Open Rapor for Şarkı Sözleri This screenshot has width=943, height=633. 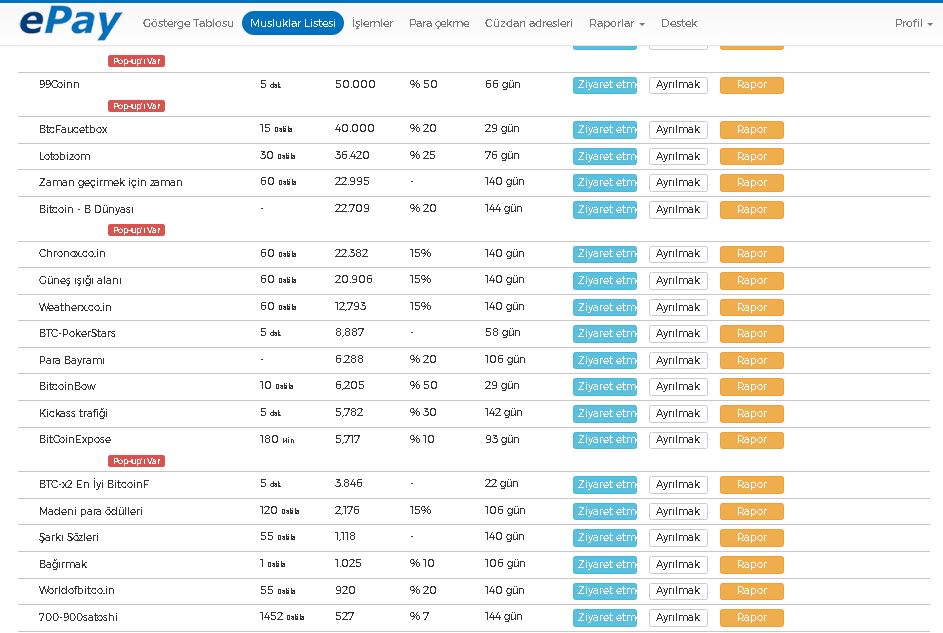coord(752,537)
